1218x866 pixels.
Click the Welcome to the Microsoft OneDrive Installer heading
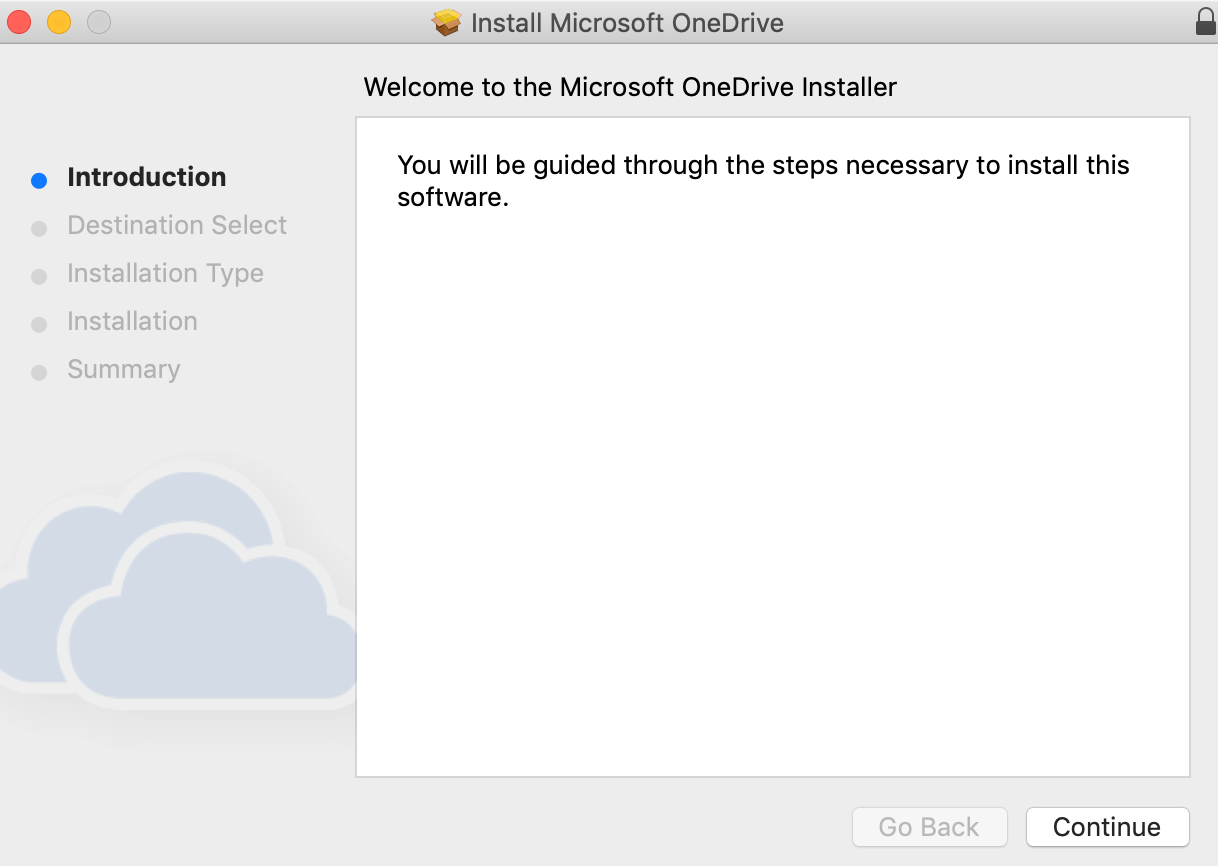click(630, 87)
